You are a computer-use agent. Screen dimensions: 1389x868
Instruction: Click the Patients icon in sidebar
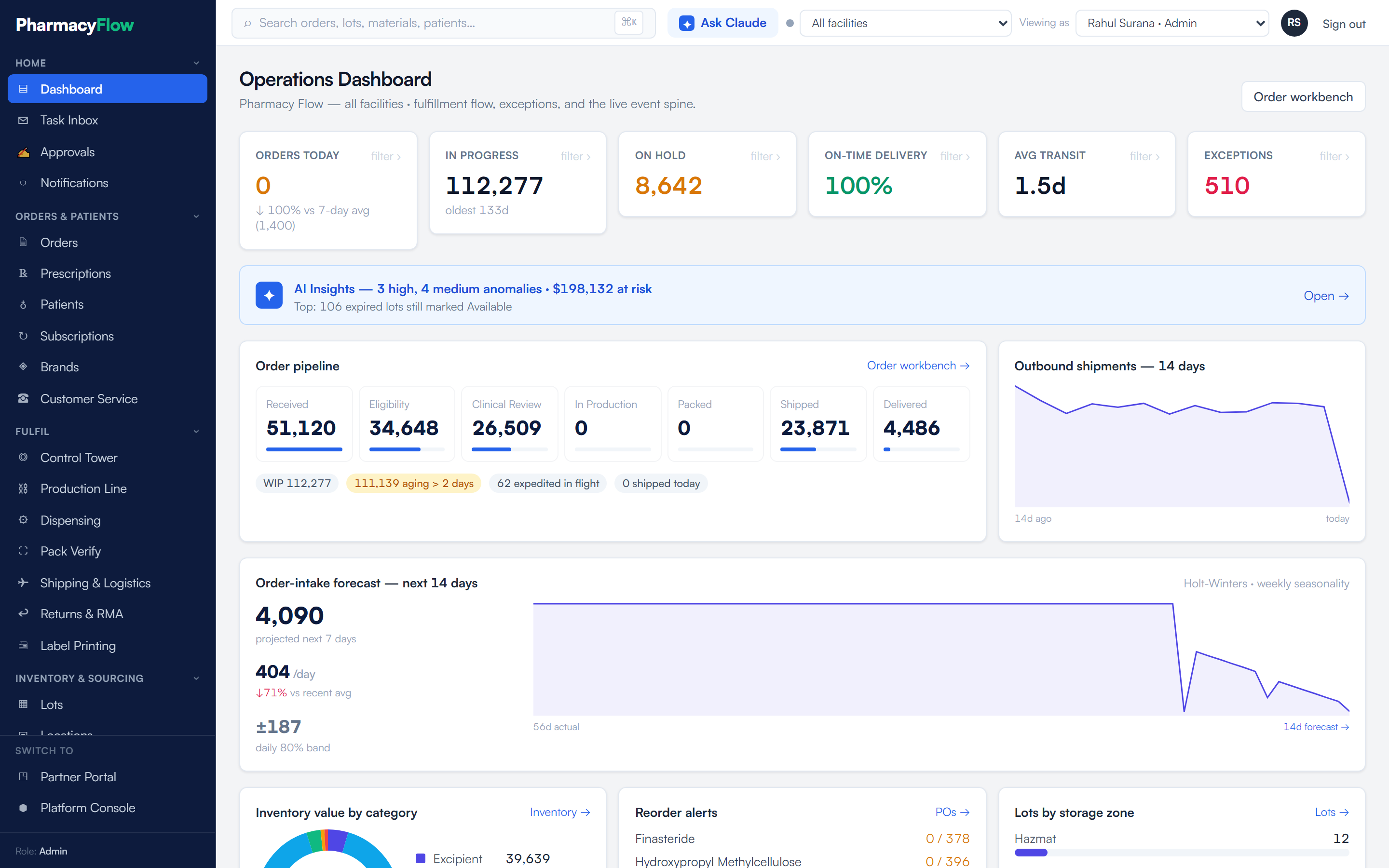[x=23, y=304]
